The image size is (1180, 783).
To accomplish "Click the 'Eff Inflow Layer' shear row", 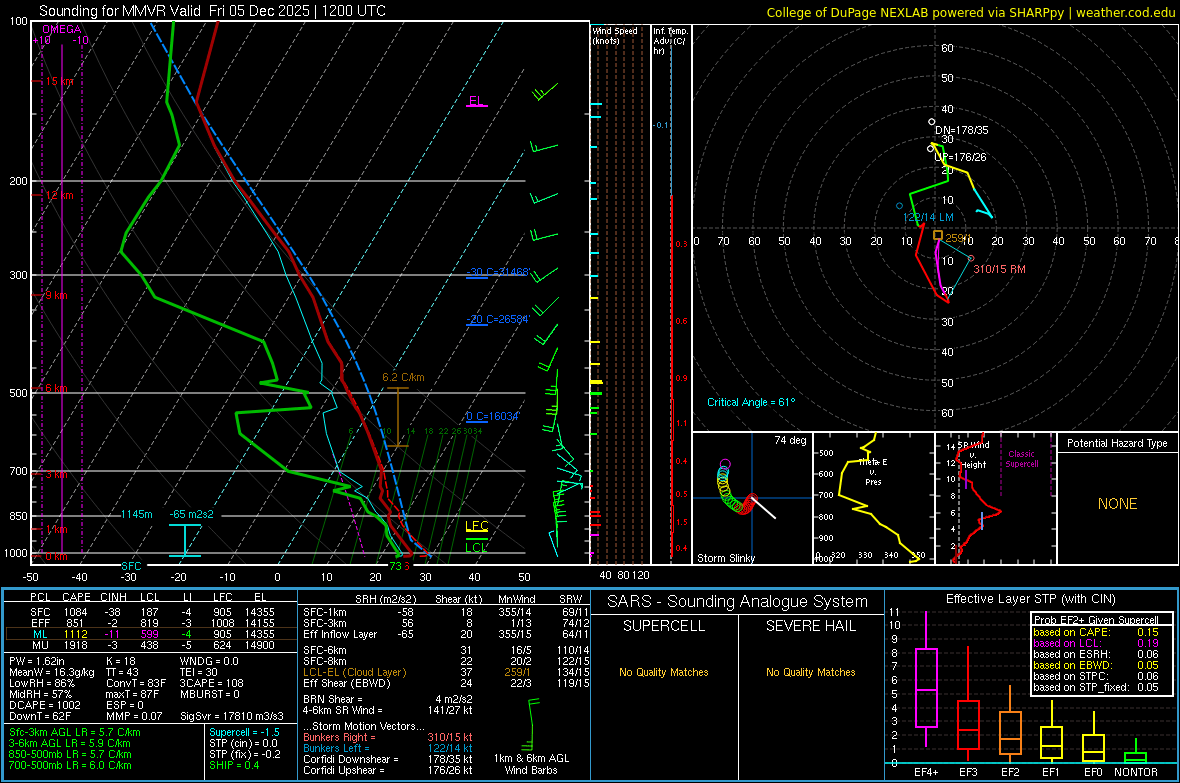I will [446, 634].
